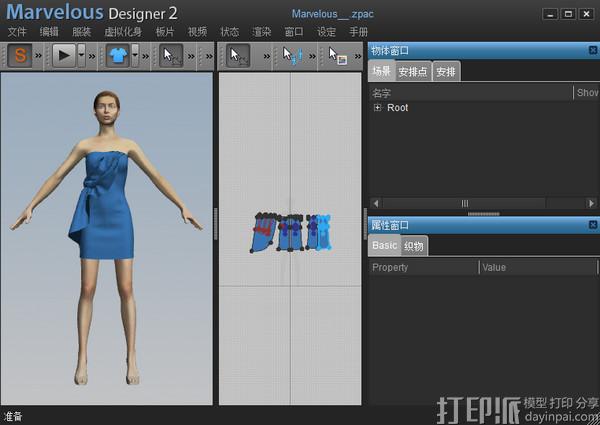Switch to the Basic properties tab
600x425 pixels.
tap(384, 245)
